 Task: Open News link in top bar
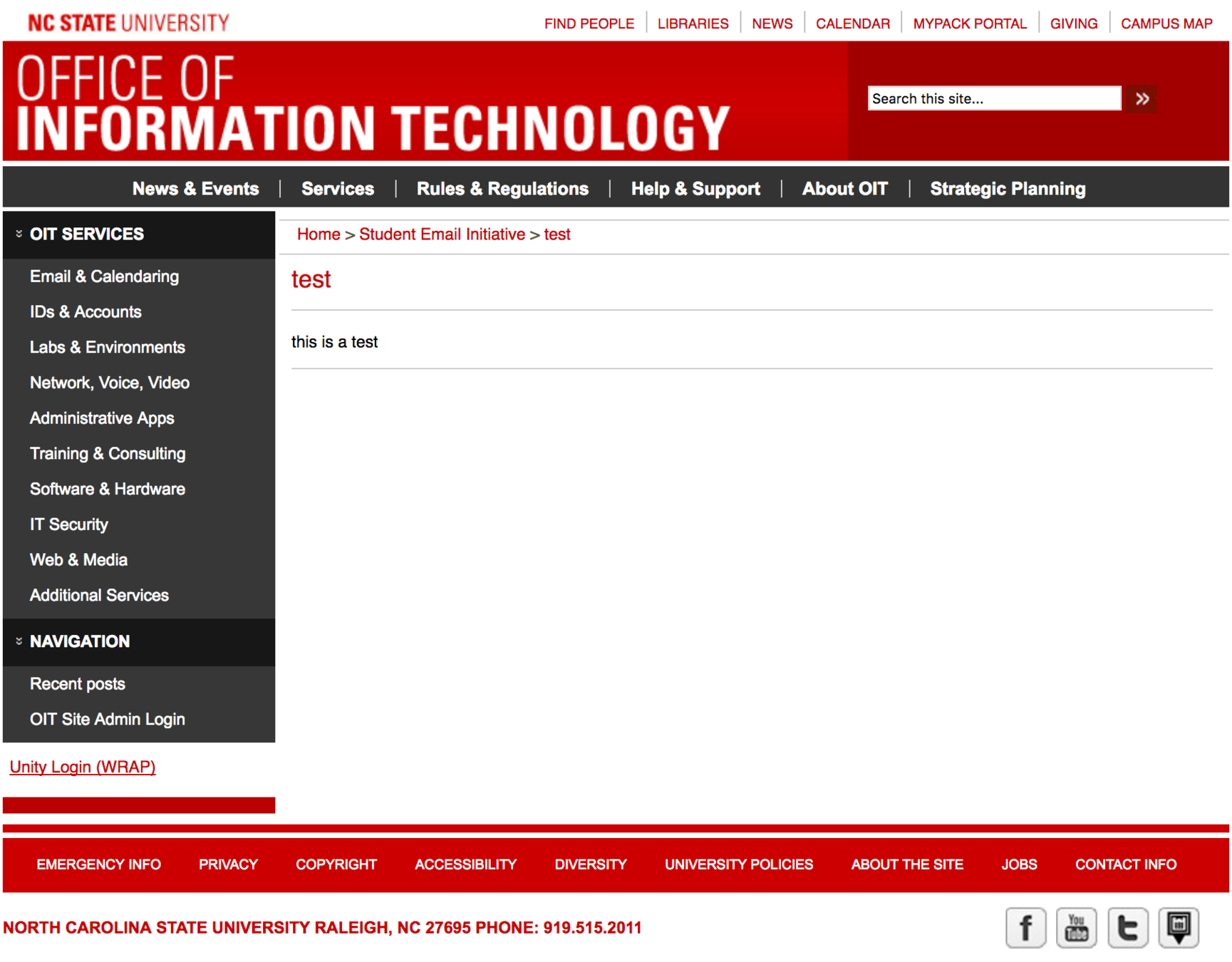(x=772, y=24)
